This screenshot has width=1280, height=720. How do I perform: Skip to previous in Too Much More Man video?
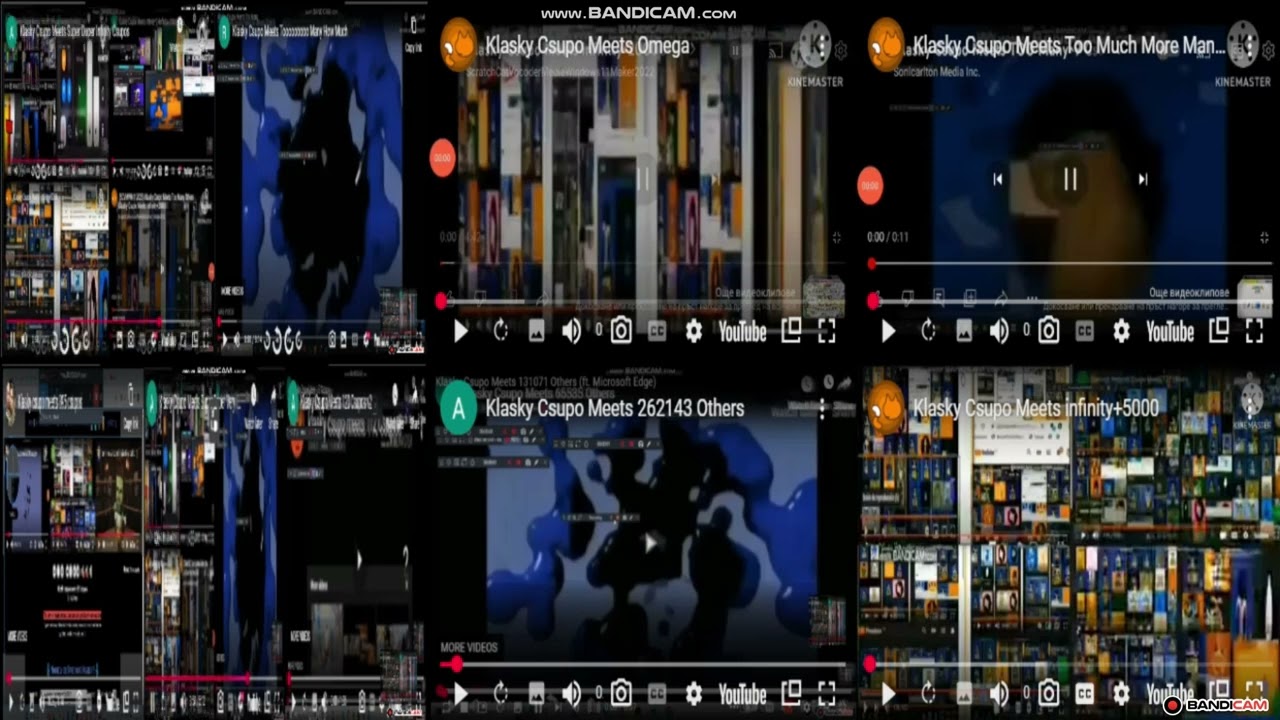coord(997,179)
